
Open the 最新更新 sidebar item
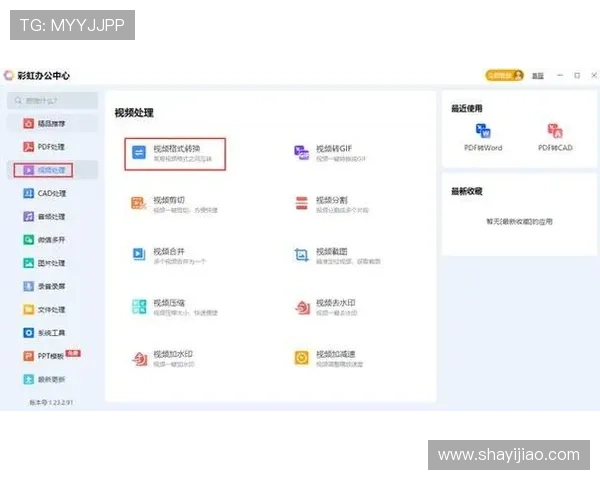coord(52,379)
